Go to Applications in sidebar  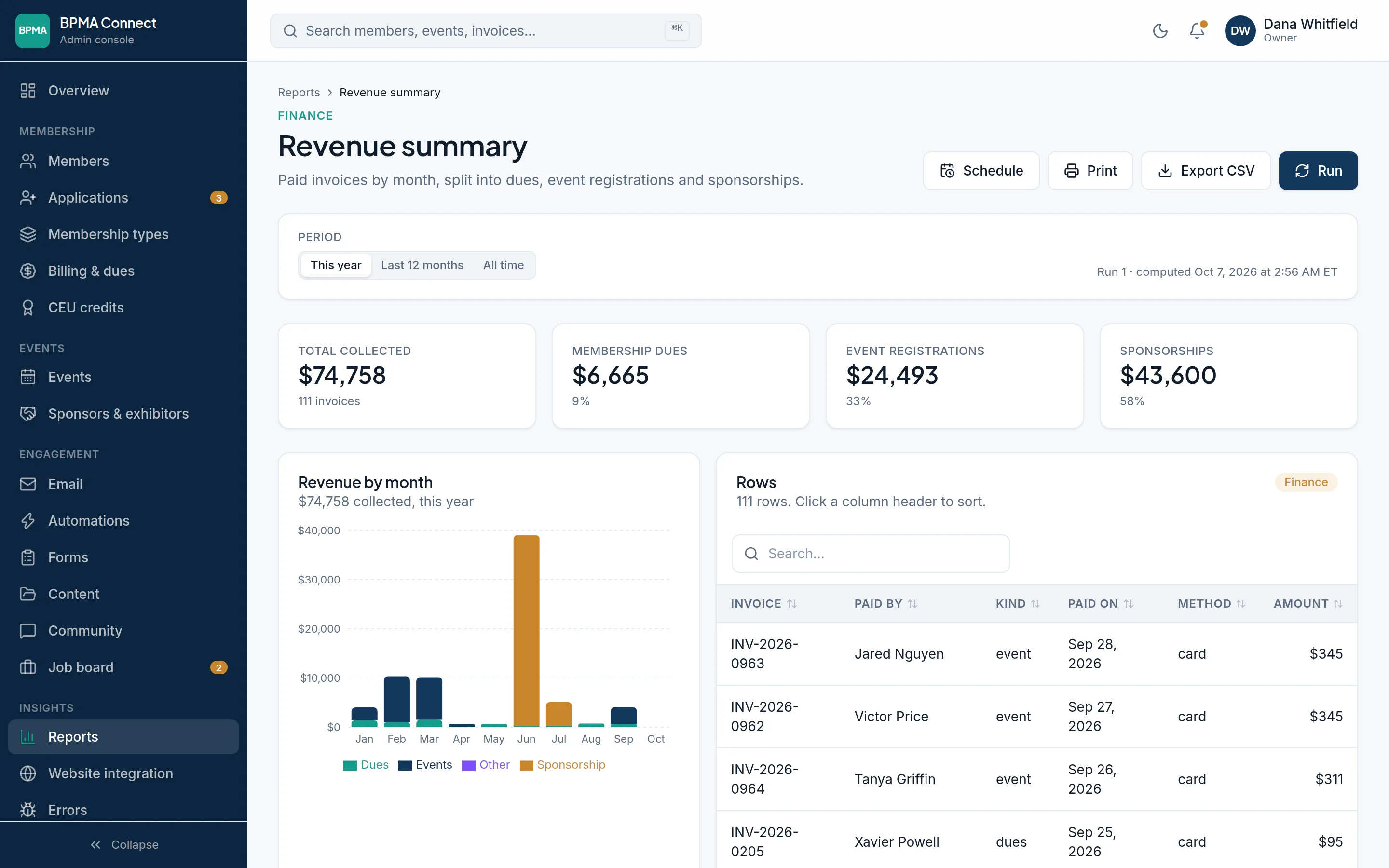click(x=123, y=198)
